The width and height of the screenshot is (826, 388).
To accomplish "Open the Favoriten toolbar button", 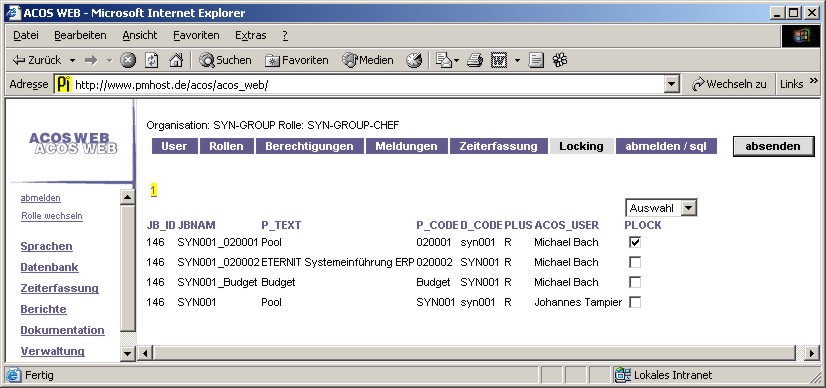I will click(297, 61).
